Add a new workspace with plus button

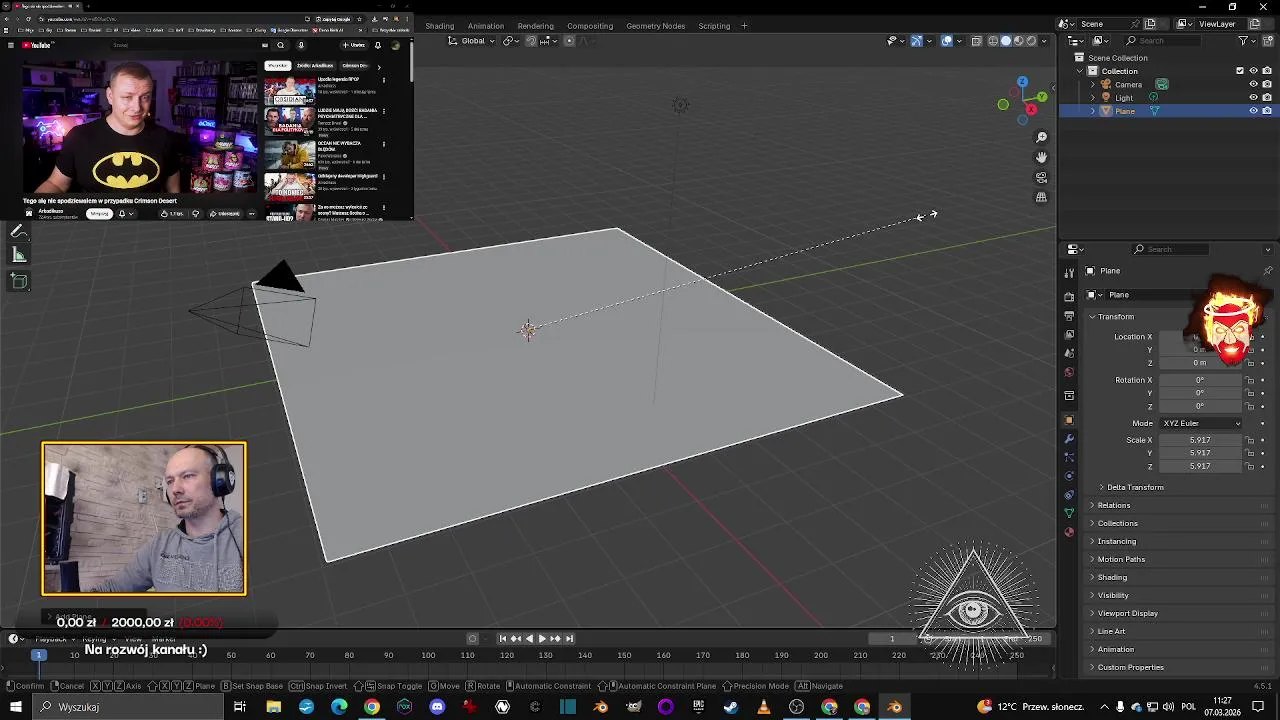[x=744, y=26]
